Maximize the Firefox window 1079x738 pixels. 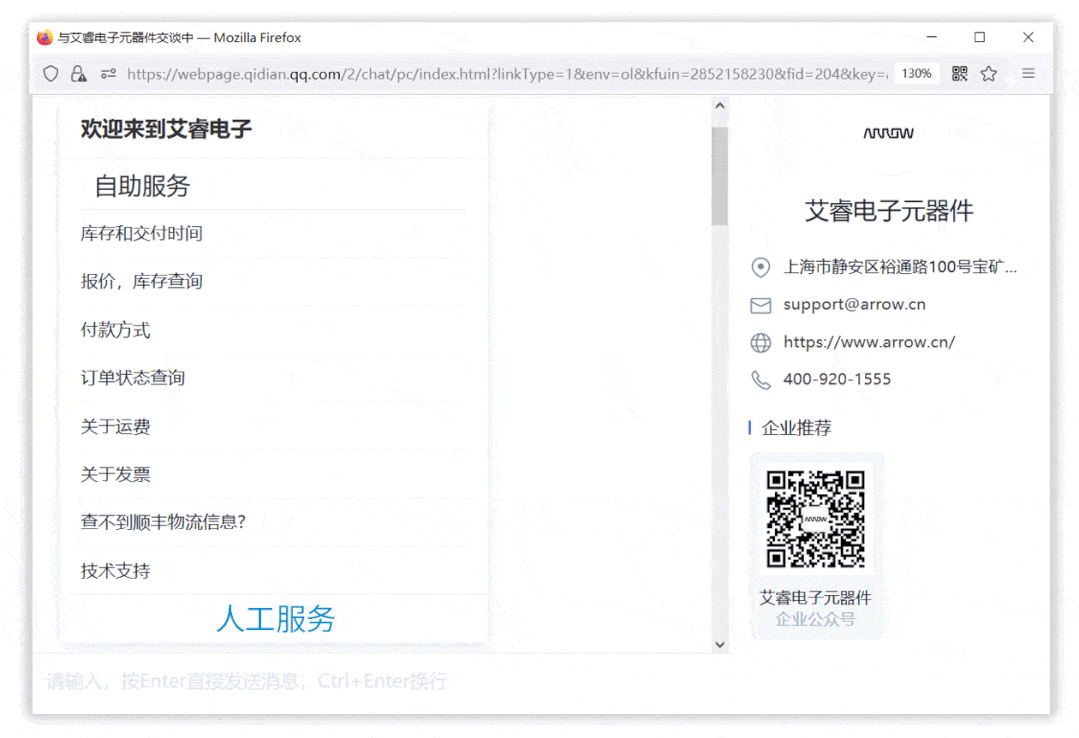tap(980, 37)
